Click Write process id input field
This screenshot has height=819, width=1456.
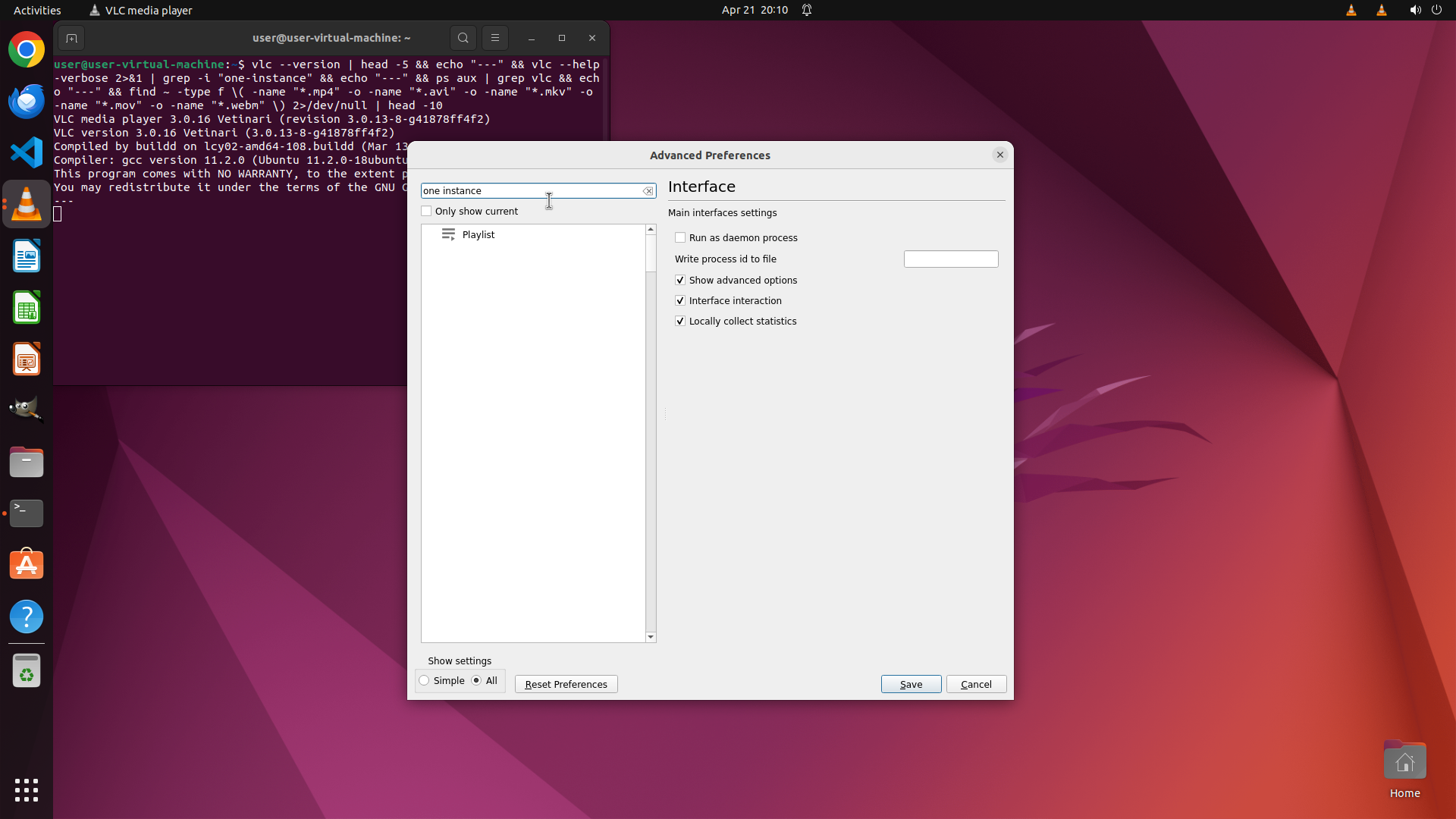[x=950, y=259]
